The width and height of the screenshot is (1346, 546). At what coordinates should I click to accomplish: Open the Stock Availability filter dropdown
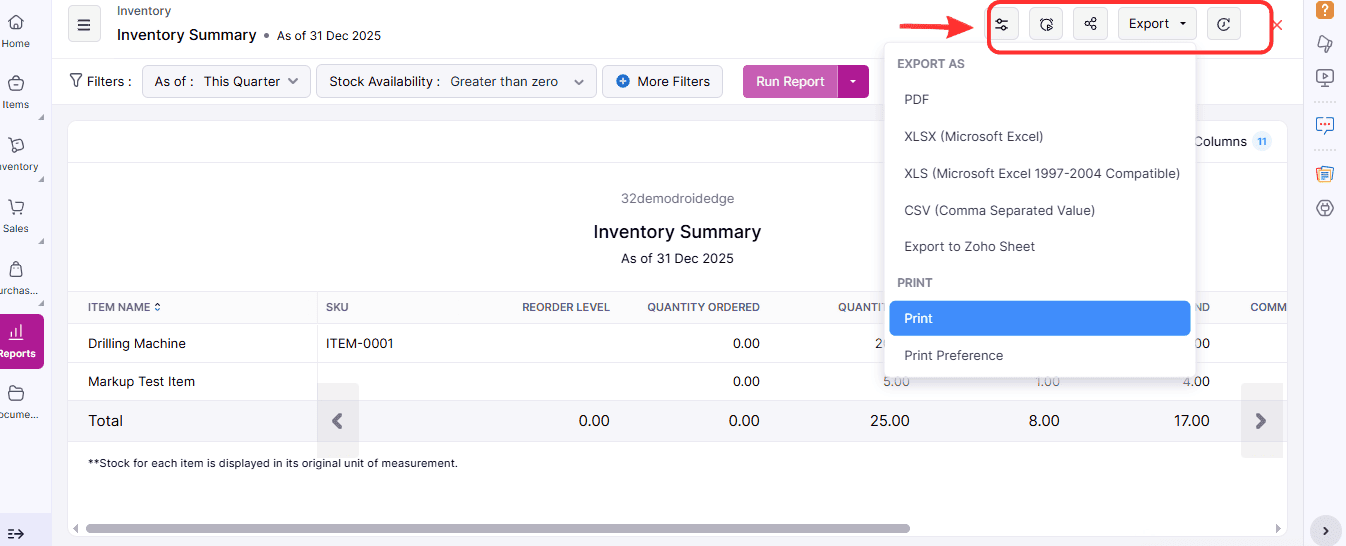pyautogui.click(x=456, y=82)
